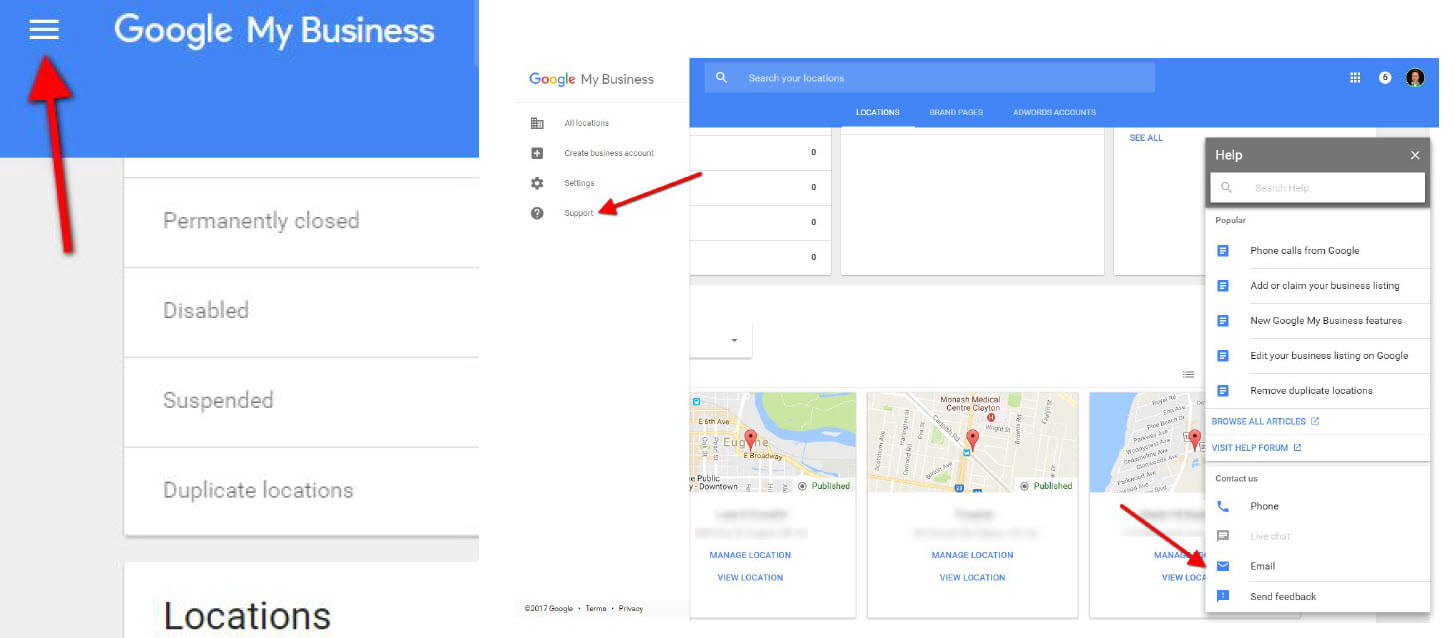The image size is (1454, 638).
Task: Switch to the AdWords Accounts tab
Action: [1054, 112]
